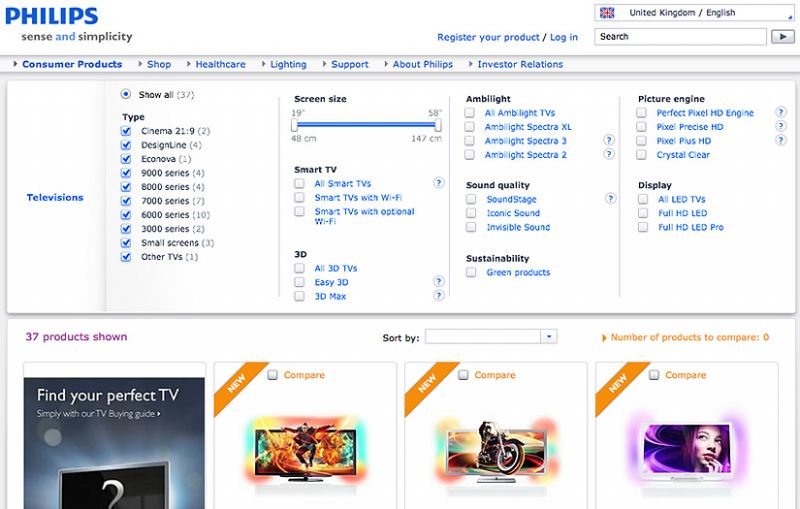The height and width of the screenshot is (509, 800).
Task: Open the Sort by dropdown
Action: 491,337
